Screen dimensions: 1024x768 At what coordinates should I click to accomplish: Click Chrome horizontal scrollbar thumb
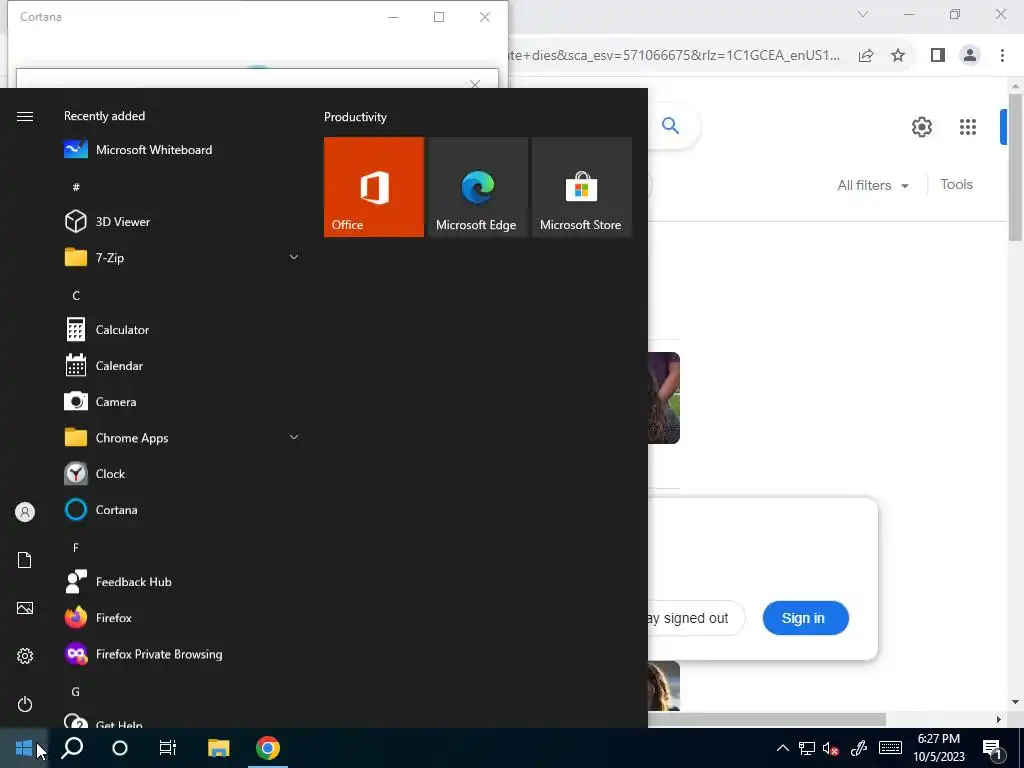(x=767, y=719)
